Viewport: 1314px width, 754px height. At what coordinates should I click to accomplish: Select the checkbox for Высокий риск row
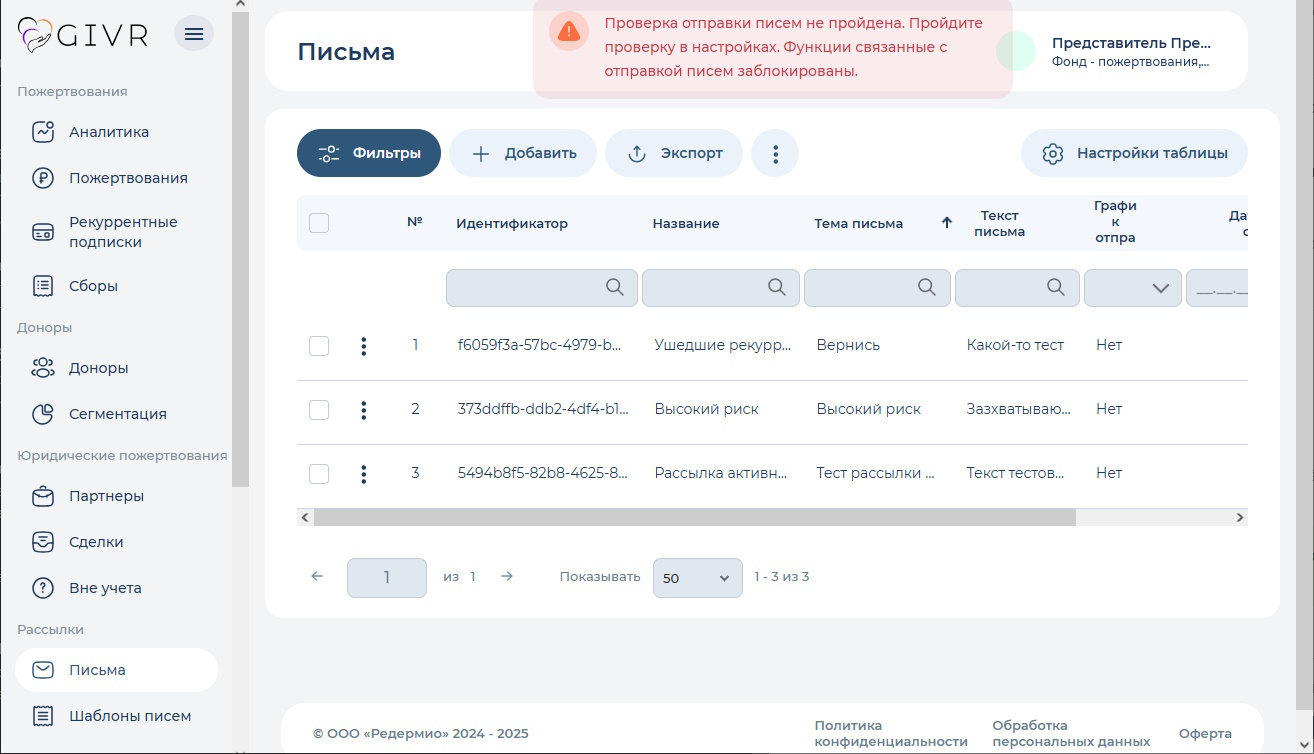319,410
